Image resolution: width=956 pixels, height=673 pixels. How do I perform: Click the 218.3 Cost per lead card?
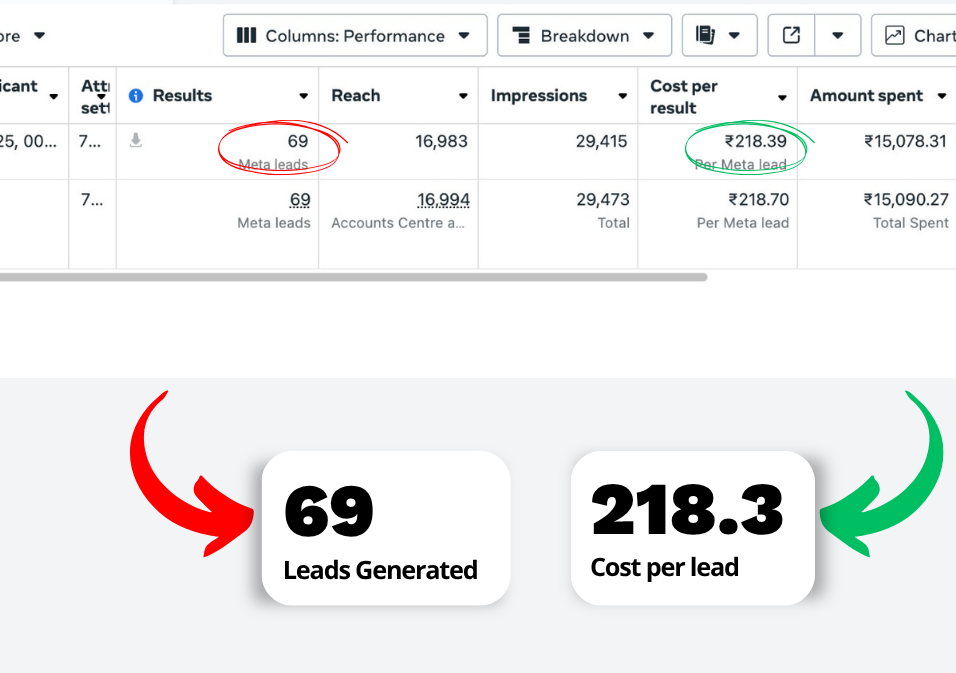coord(692,528)
